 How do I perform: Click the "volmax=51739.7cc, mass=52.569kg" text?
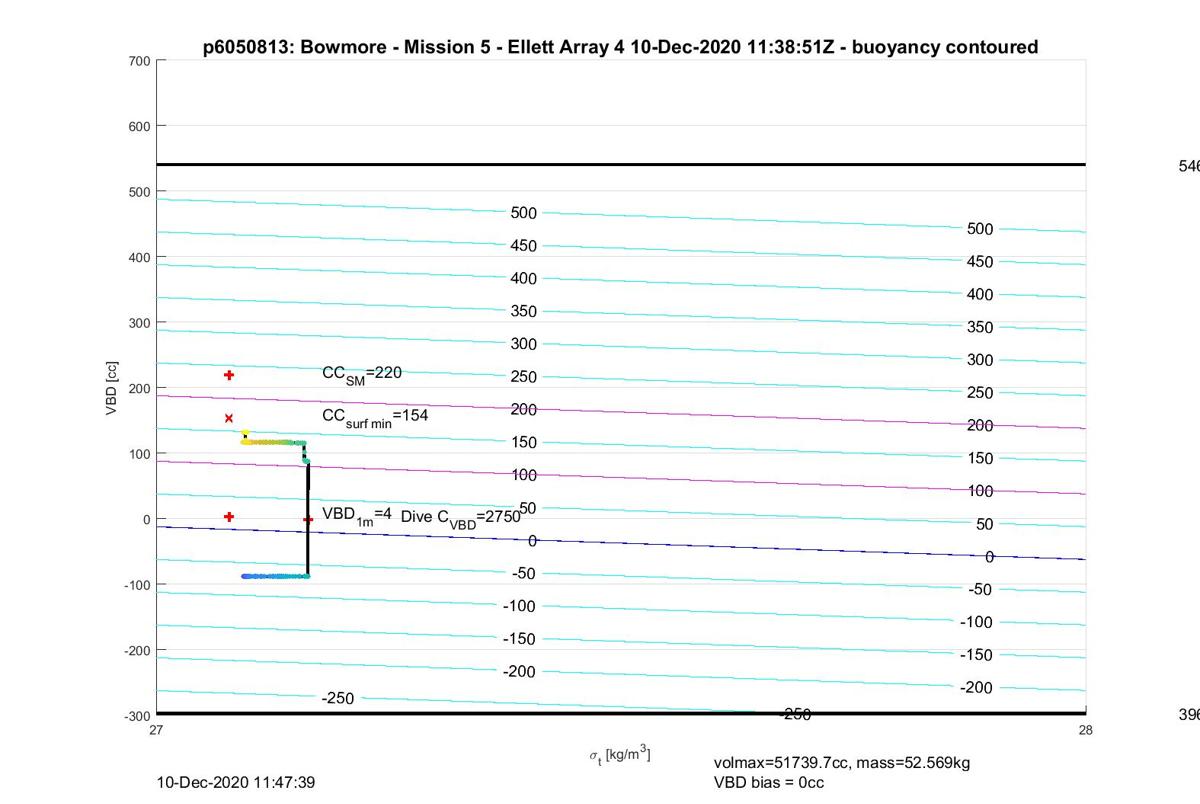click(842, 763)
